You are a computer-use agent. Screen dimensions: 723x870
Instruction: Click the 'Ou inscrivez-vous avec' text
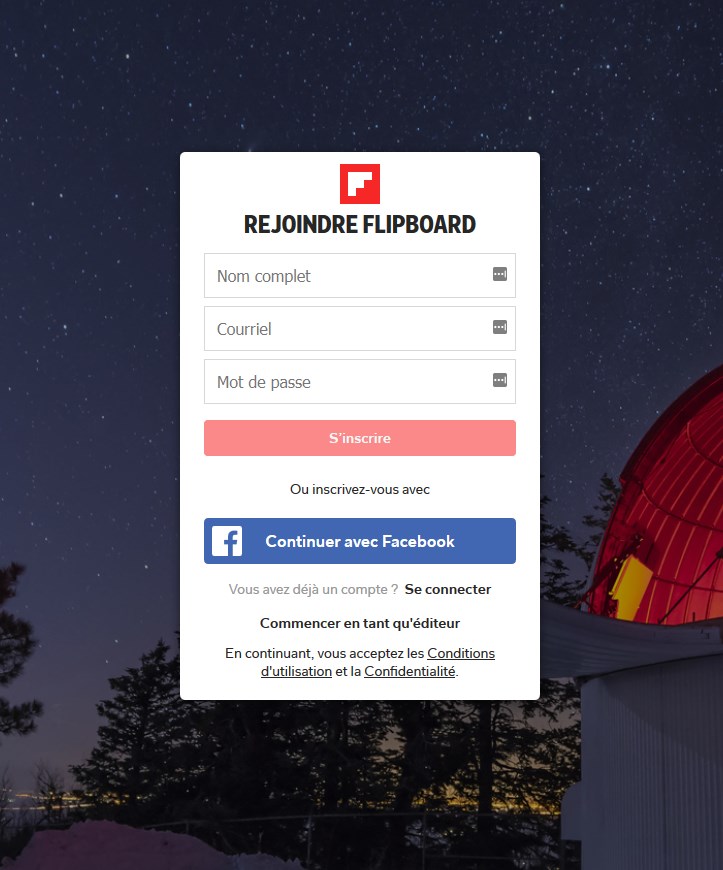coord(360,489)
